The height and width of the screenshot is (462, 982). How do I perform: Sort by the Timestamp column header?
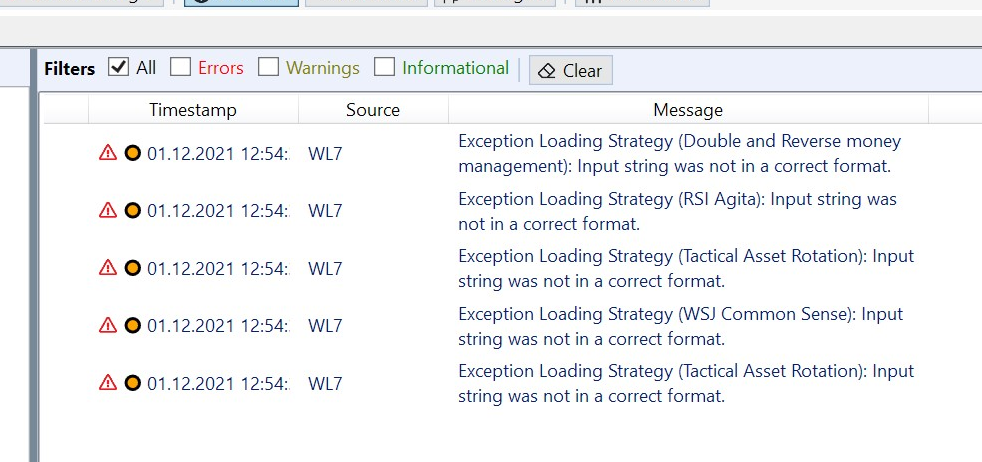point(192,110)
